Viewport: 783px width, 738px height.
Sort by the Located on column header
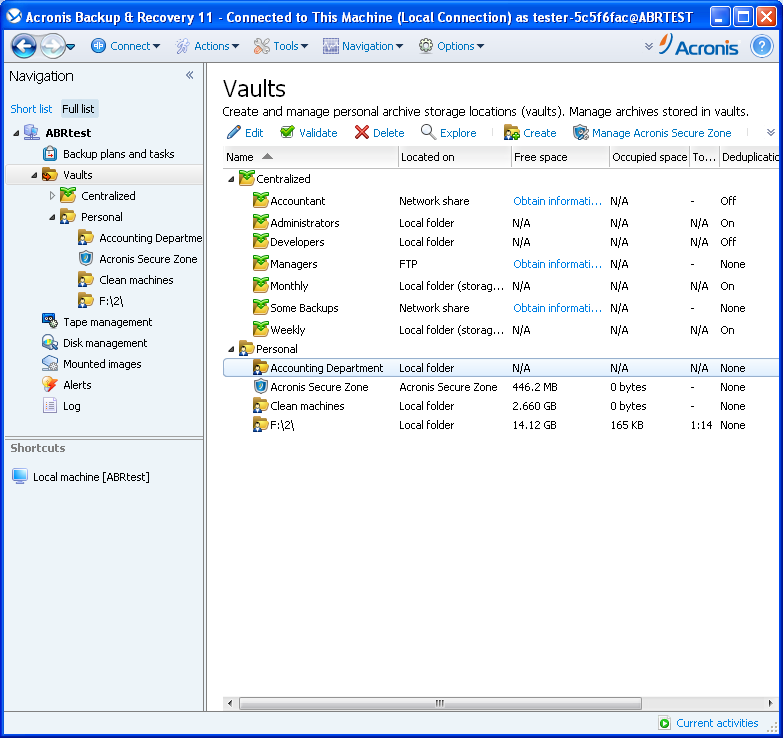coord(455,157)
